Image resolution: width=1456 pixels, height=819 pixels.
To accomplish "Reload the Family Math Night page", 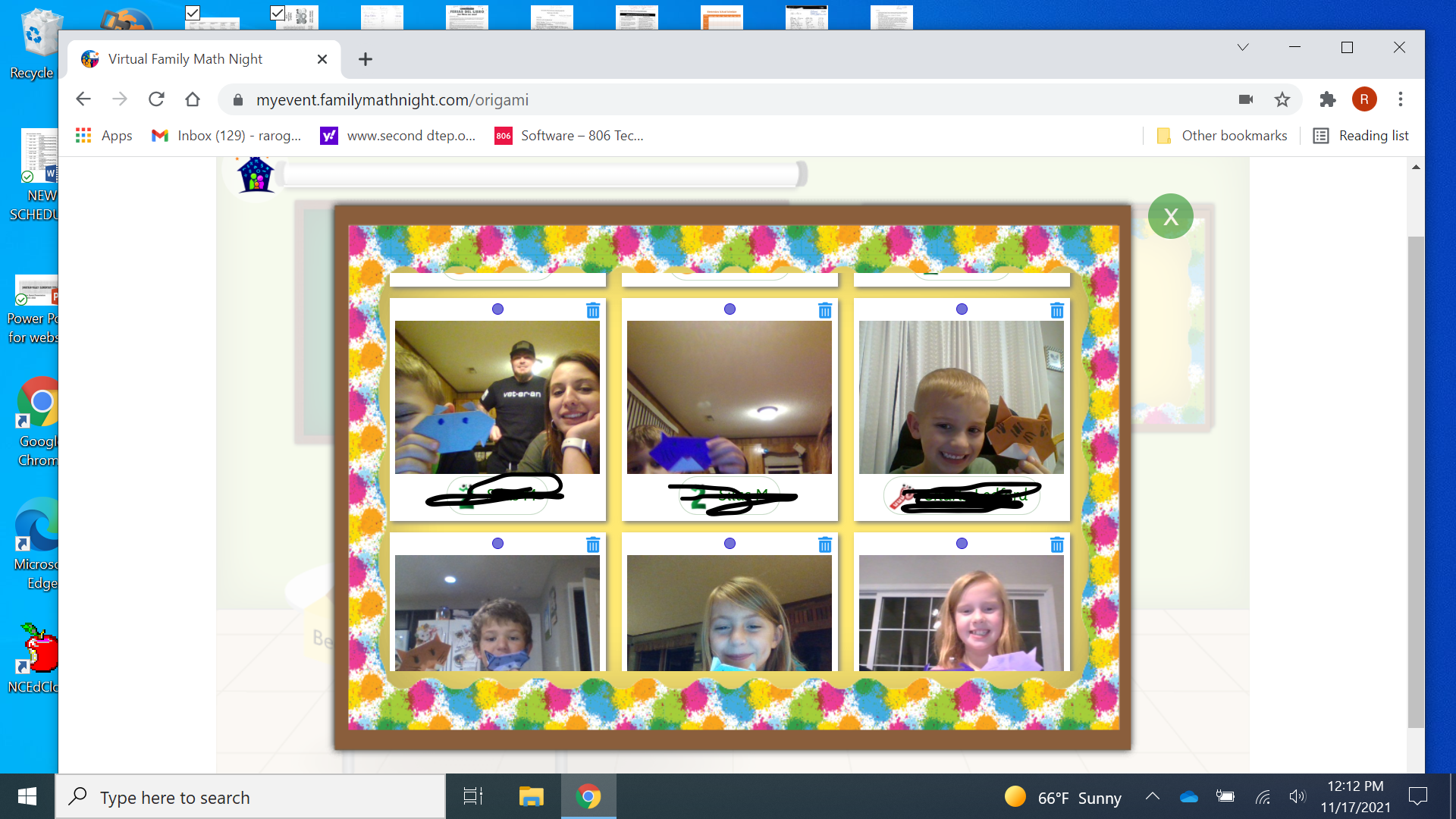I will click(156, 99).
